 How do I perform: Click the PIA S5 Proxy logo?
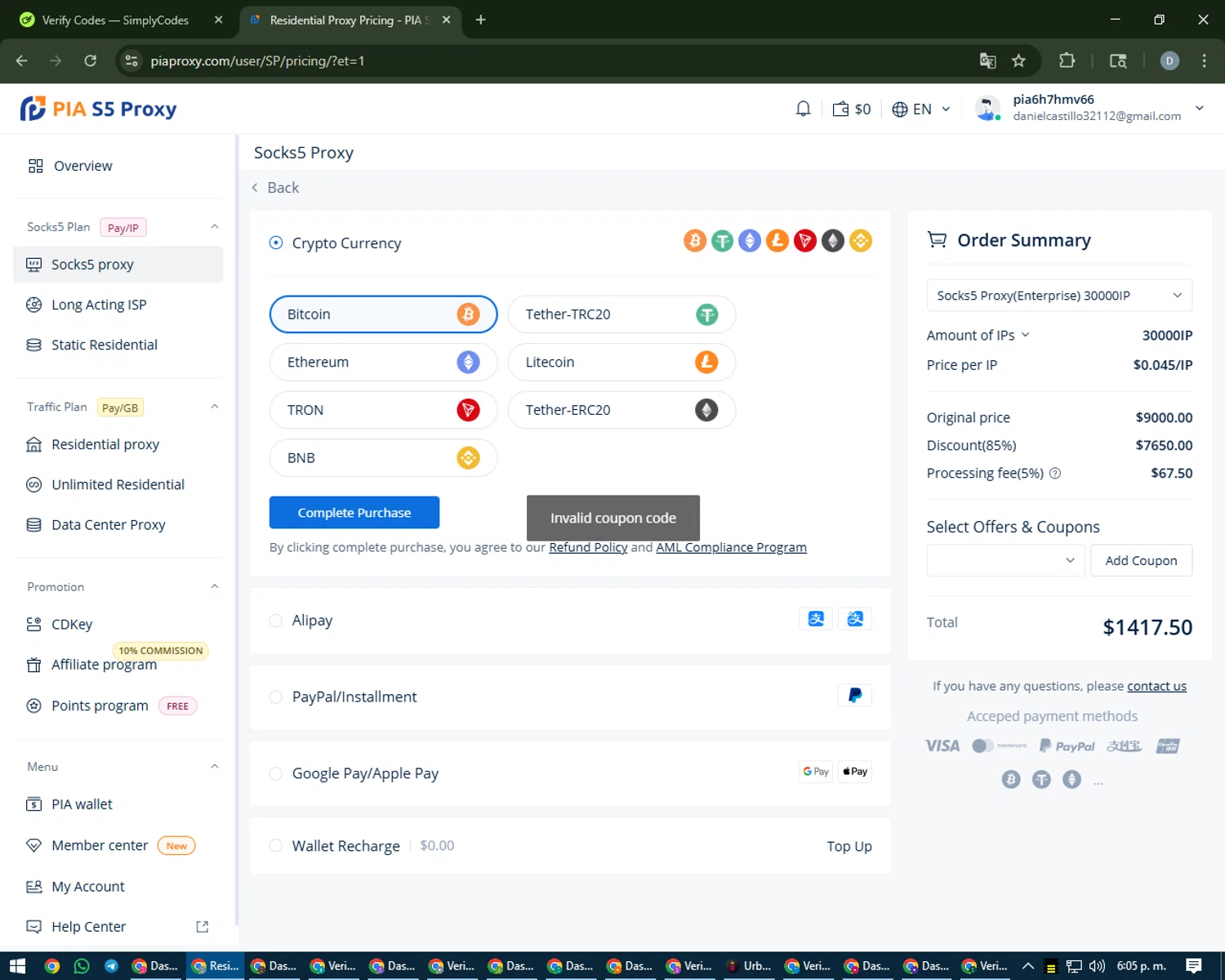99,109
